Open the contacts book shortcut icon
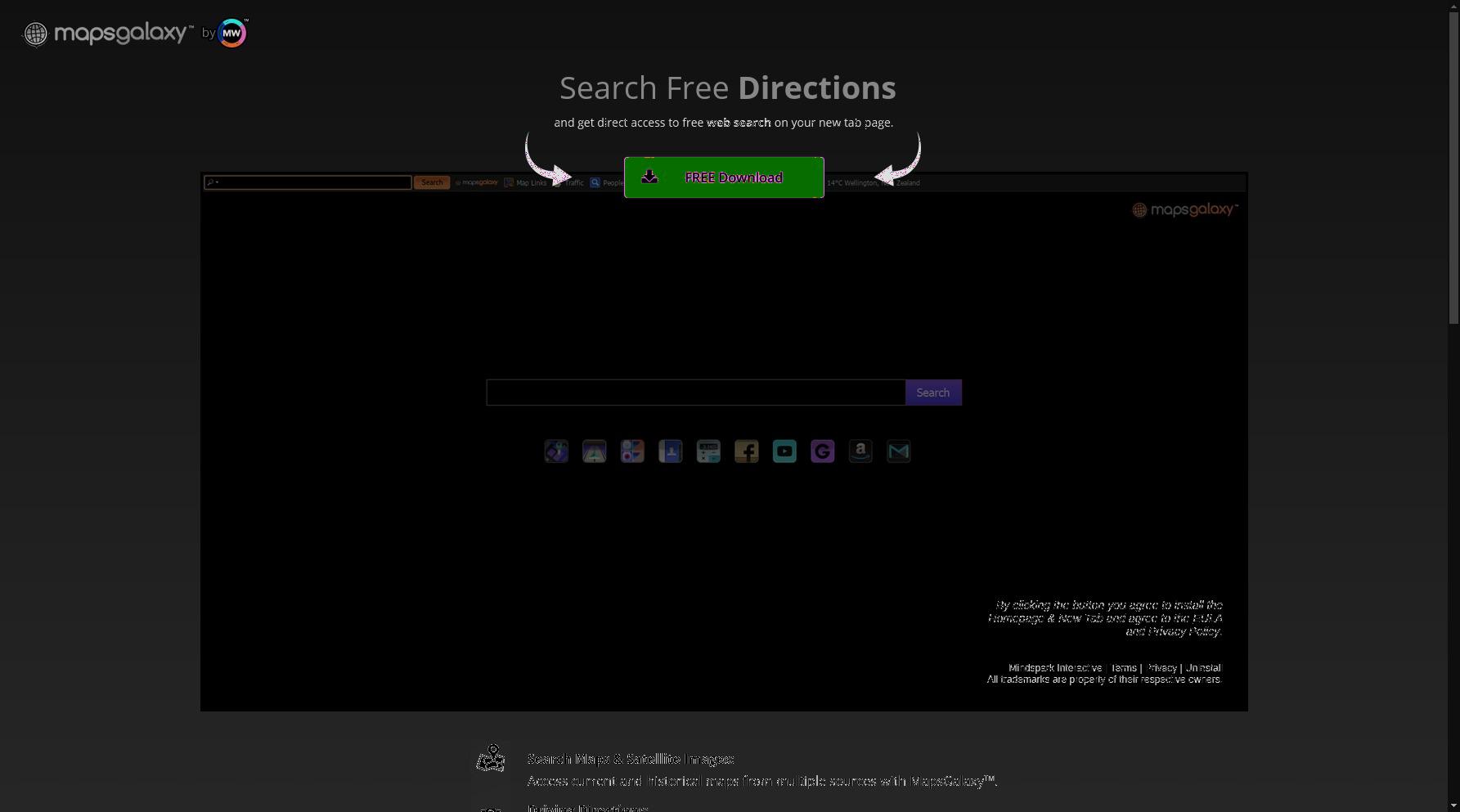This screenshot has height=812, width=1460. (671, 451)
